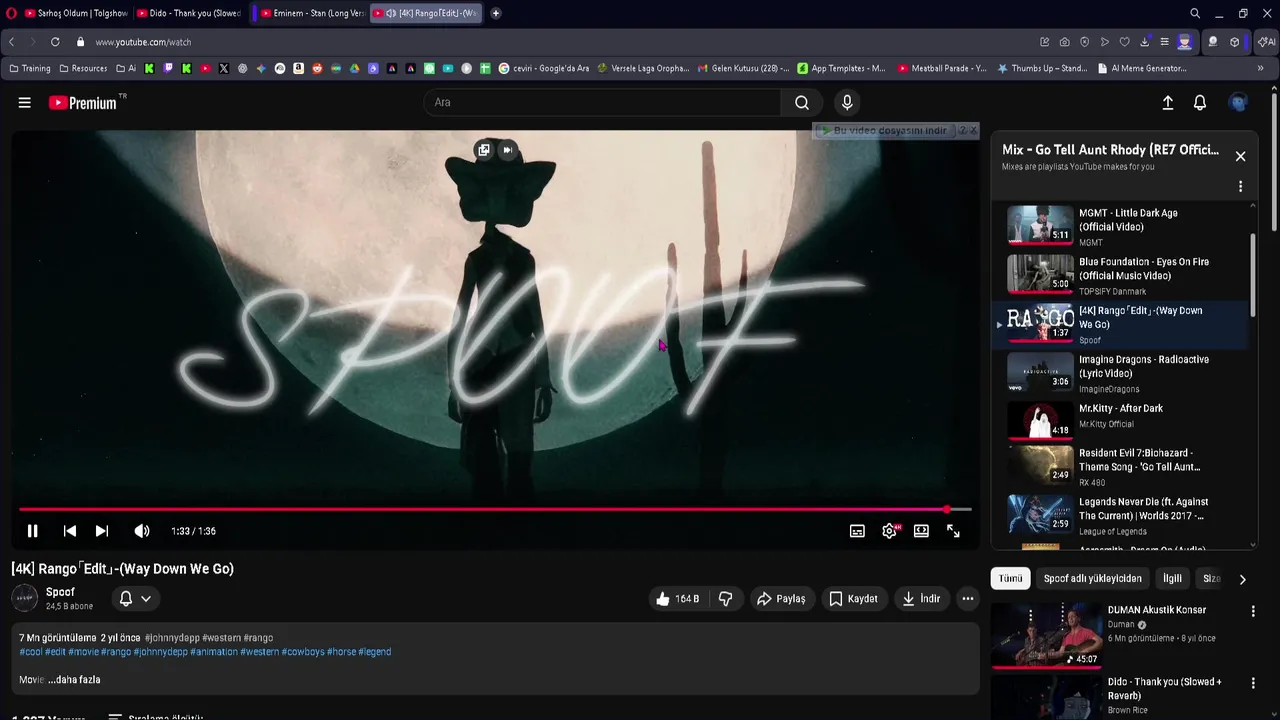Select Spoof adlı yükleyiciden chip
This screenshot has height=720, width=1280.
tap(1092, 578)
